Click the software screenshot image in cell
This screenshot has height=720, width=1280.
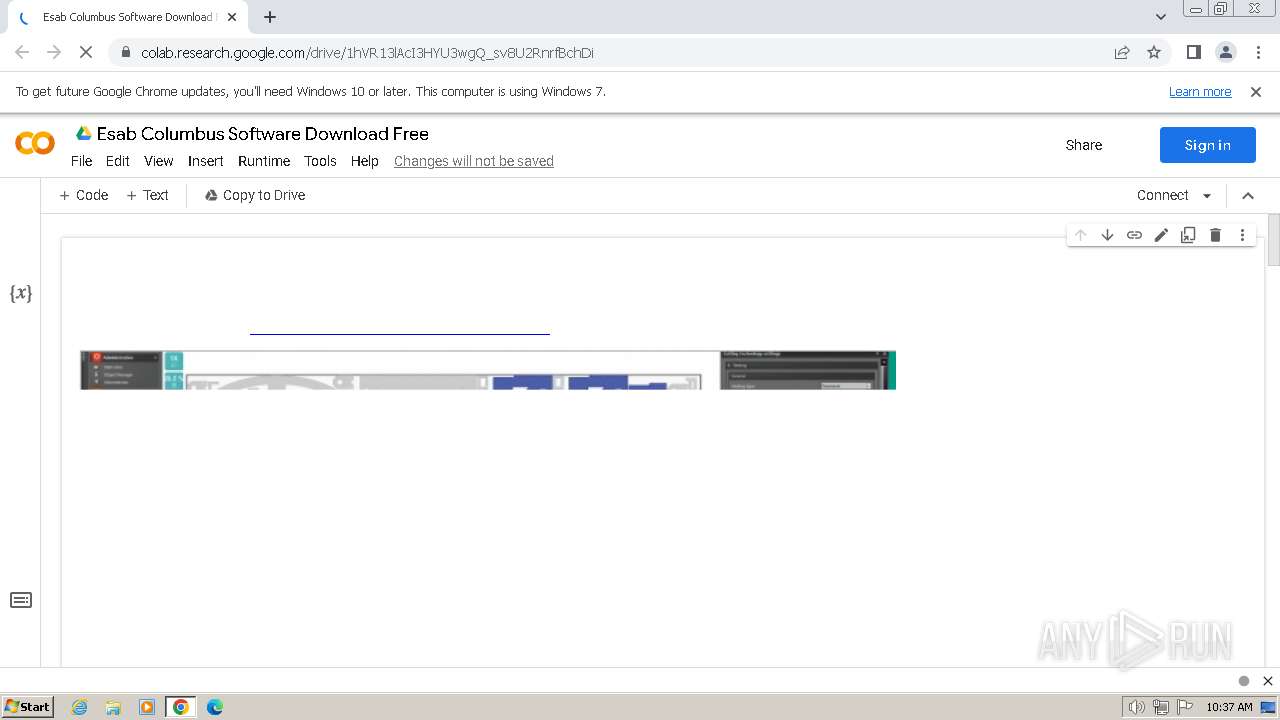tap(488, 370)
